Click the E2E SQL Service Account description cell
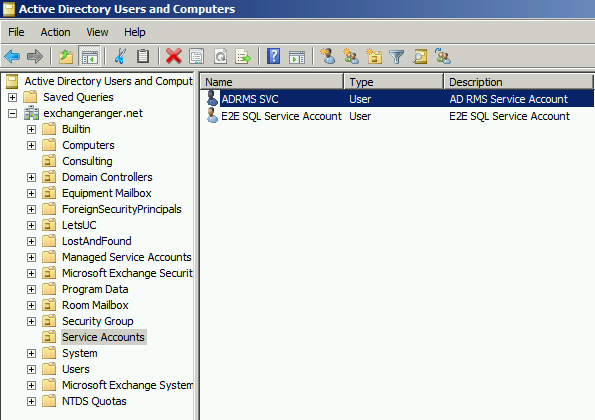The image size is (595, 420). (x=510, y=116)
